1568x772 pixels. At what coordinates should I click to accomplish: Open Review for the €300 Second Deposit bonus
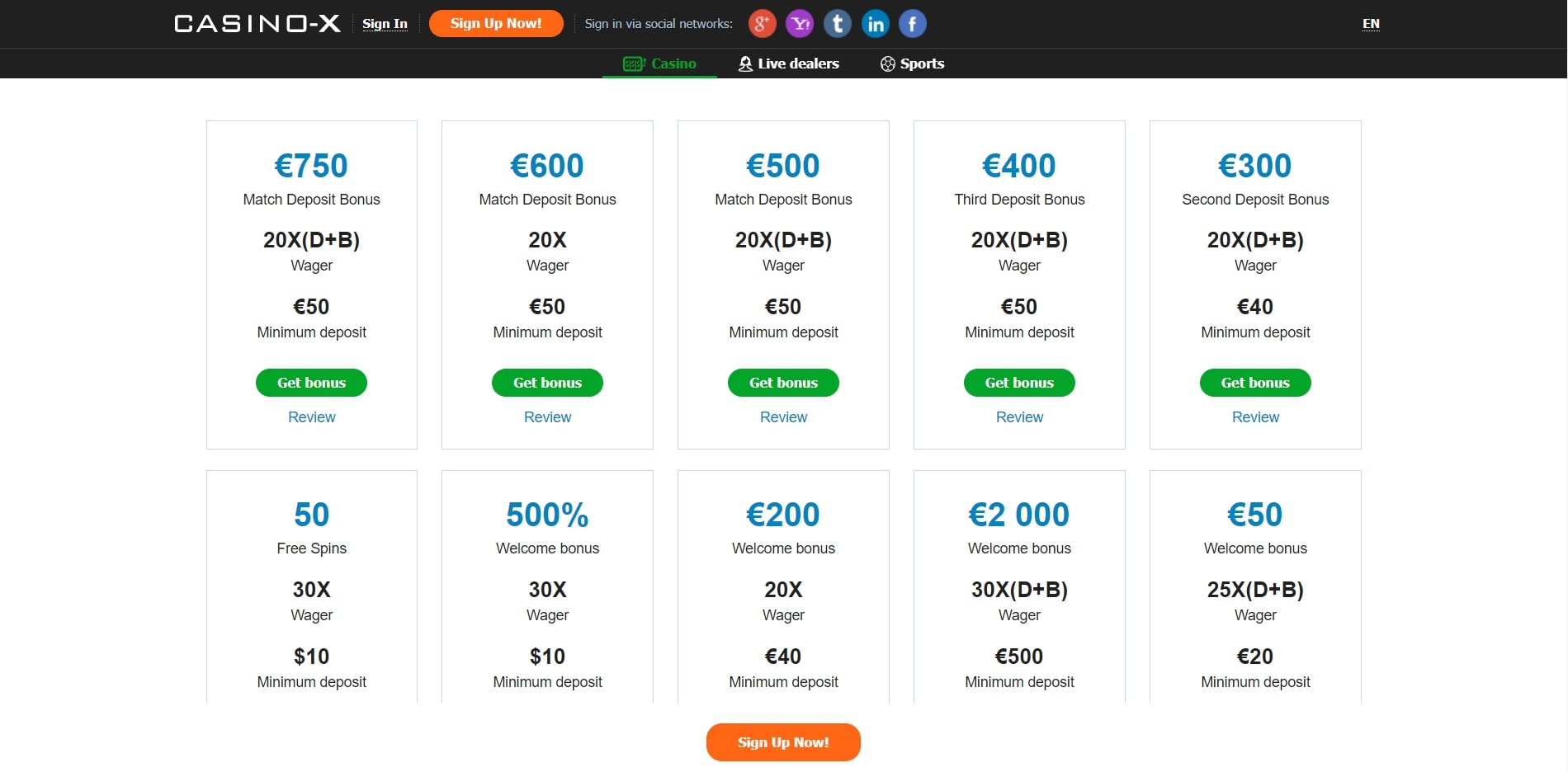point(1255,417)
